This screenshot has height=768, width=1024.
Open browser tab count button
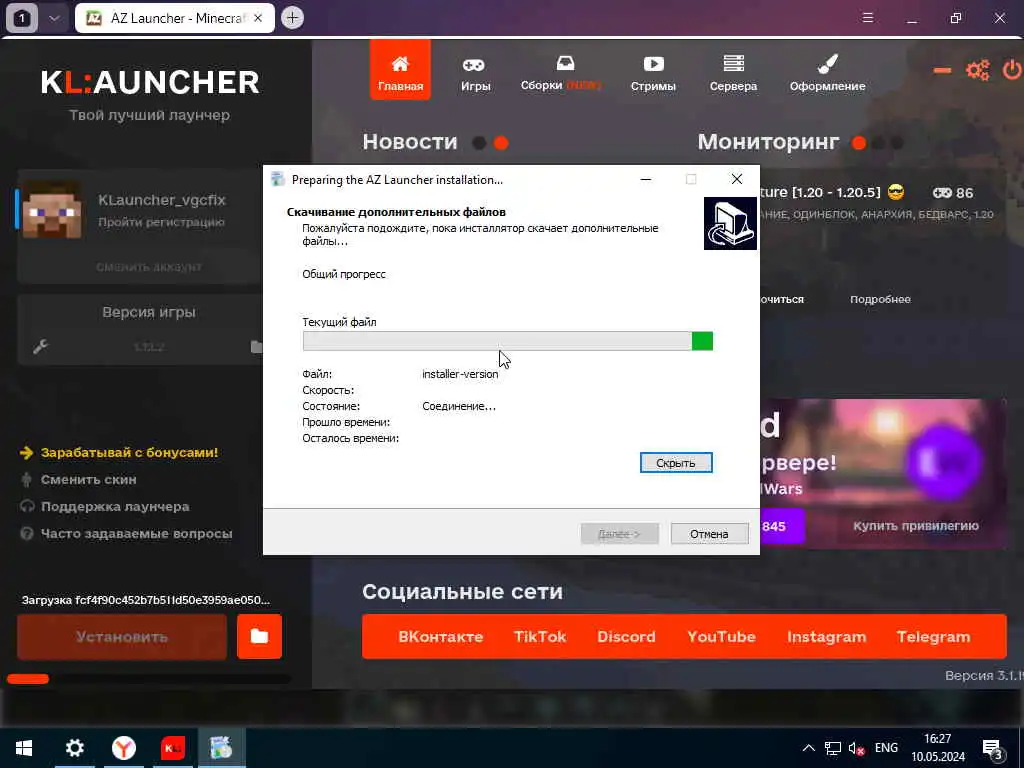tap(22, 18)
